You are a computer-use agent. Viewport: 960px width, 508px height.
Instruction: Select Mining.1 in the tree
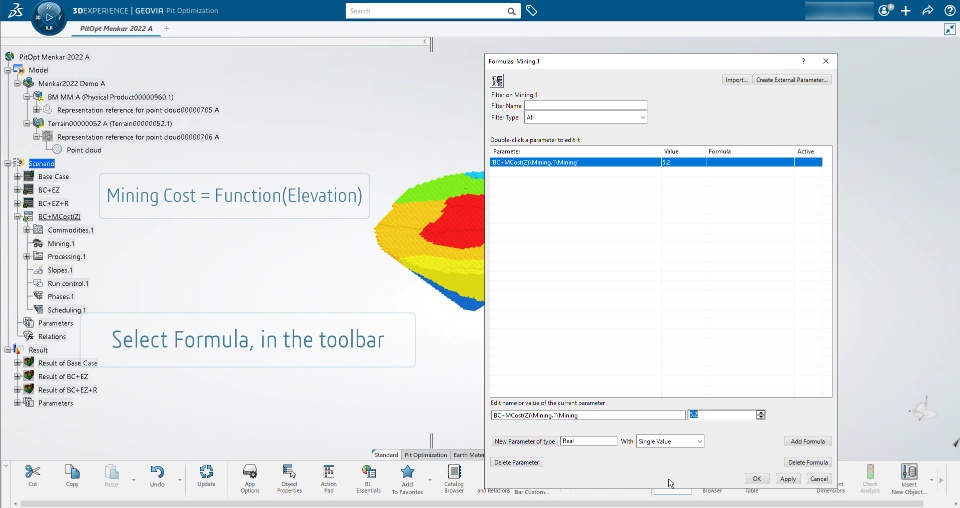click(61, 244)
